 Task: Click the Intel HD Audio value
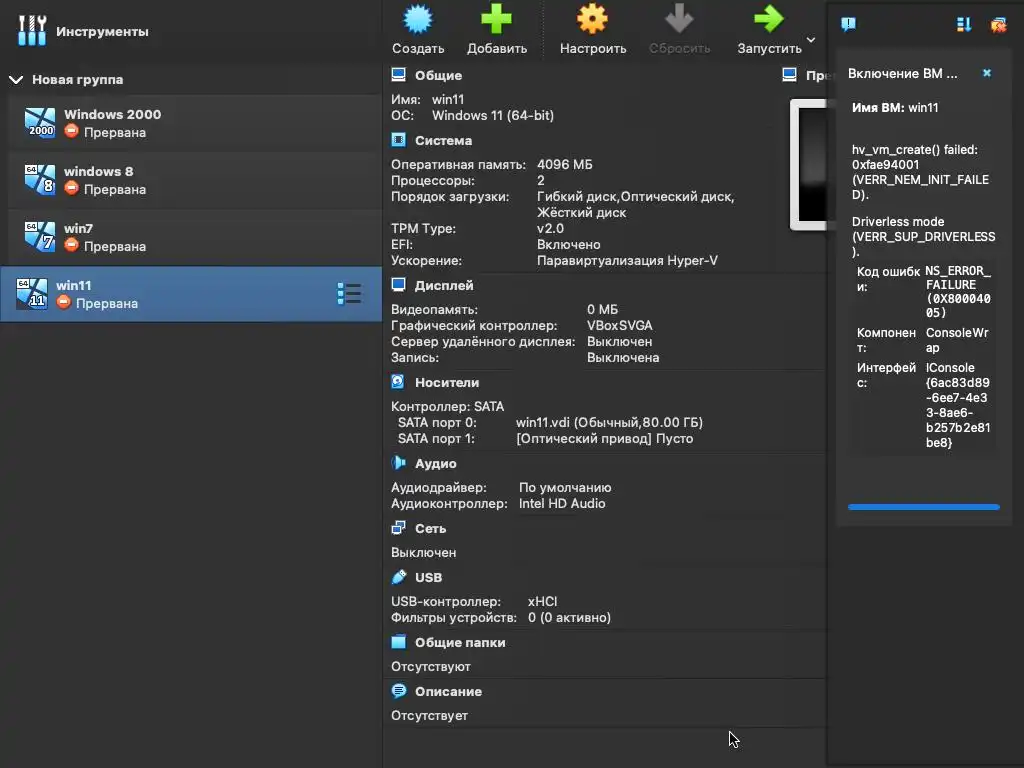click(x=562, y=504)
